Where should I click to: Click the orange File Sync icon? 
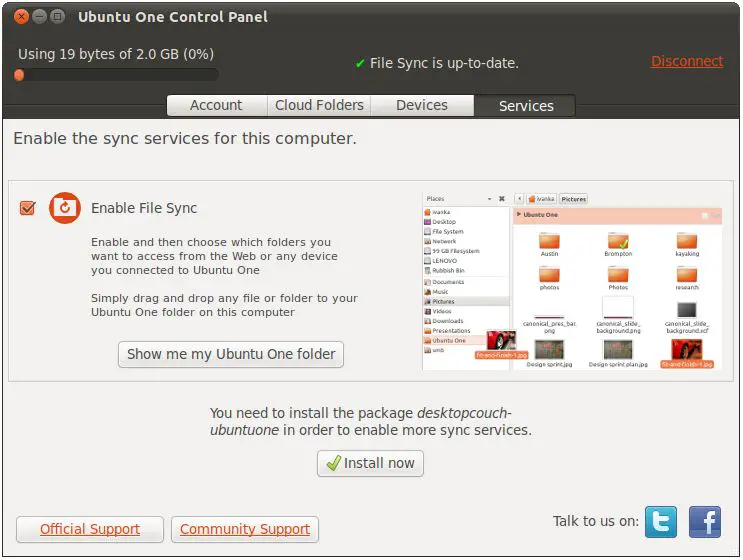pos(65,208)
